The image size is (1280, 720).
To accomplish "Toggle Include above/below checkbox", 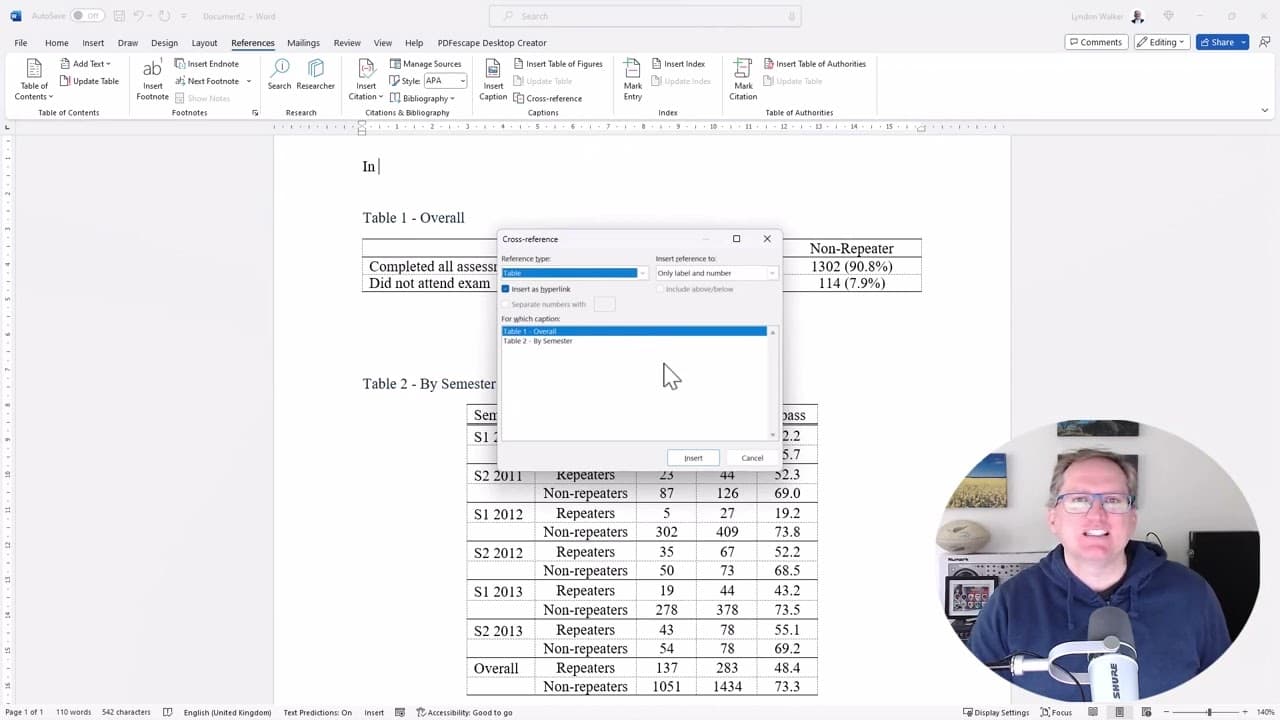I will 660,289.
